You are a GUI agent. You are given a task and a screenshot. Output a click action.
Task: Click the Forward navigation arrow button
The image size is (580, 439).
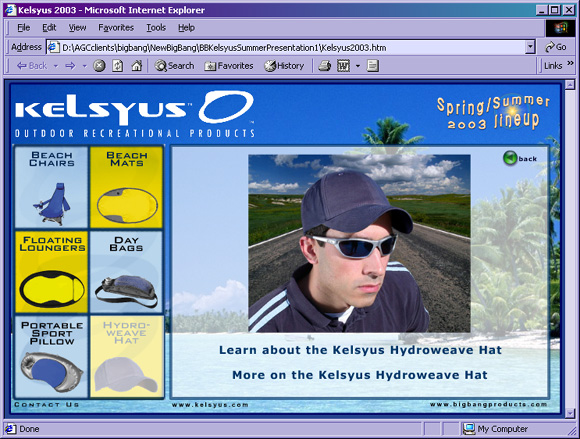coord(70,66)
